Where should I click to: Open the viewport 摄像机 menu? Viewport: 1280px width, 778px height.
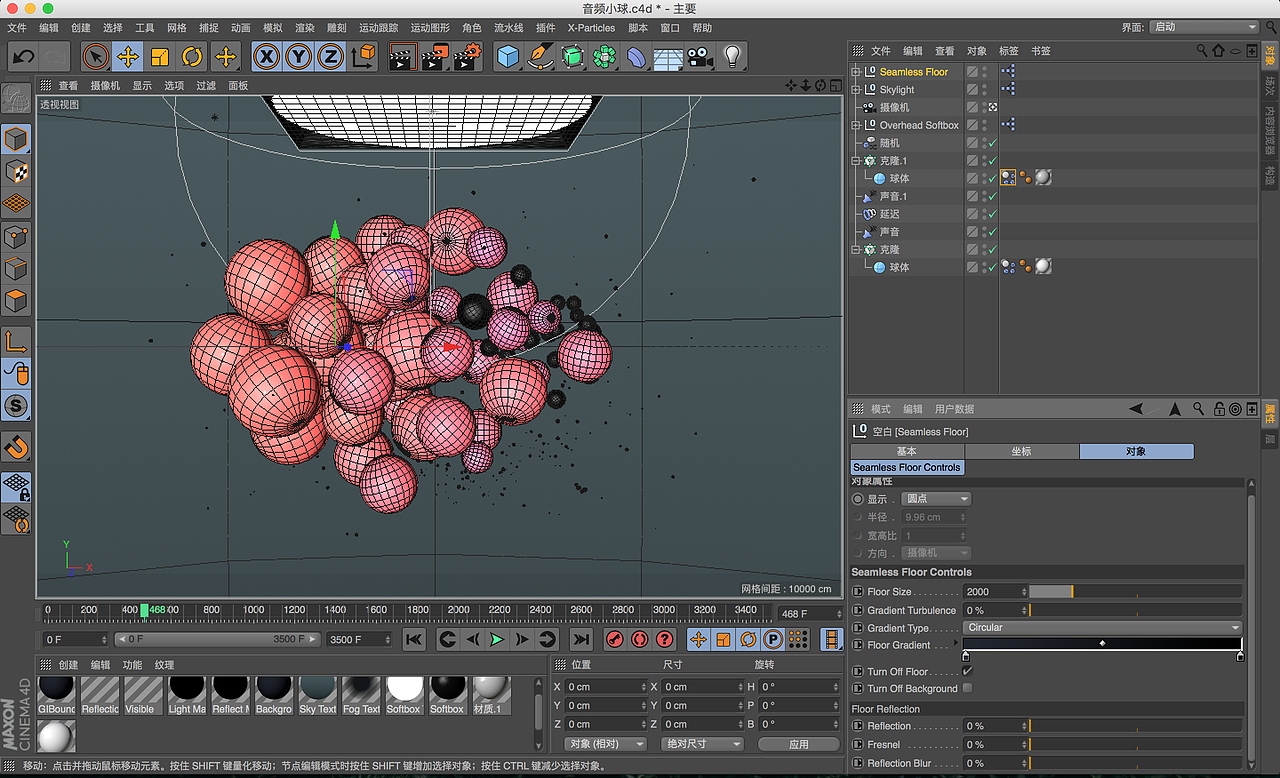click(105, 86)
